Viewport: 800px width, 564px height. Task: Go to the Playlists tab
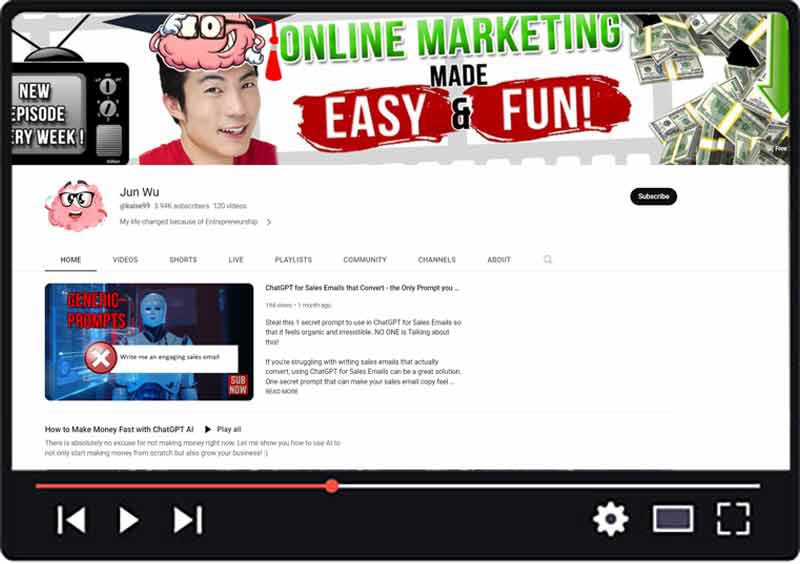pyautogui.click(x=293, y=260)
